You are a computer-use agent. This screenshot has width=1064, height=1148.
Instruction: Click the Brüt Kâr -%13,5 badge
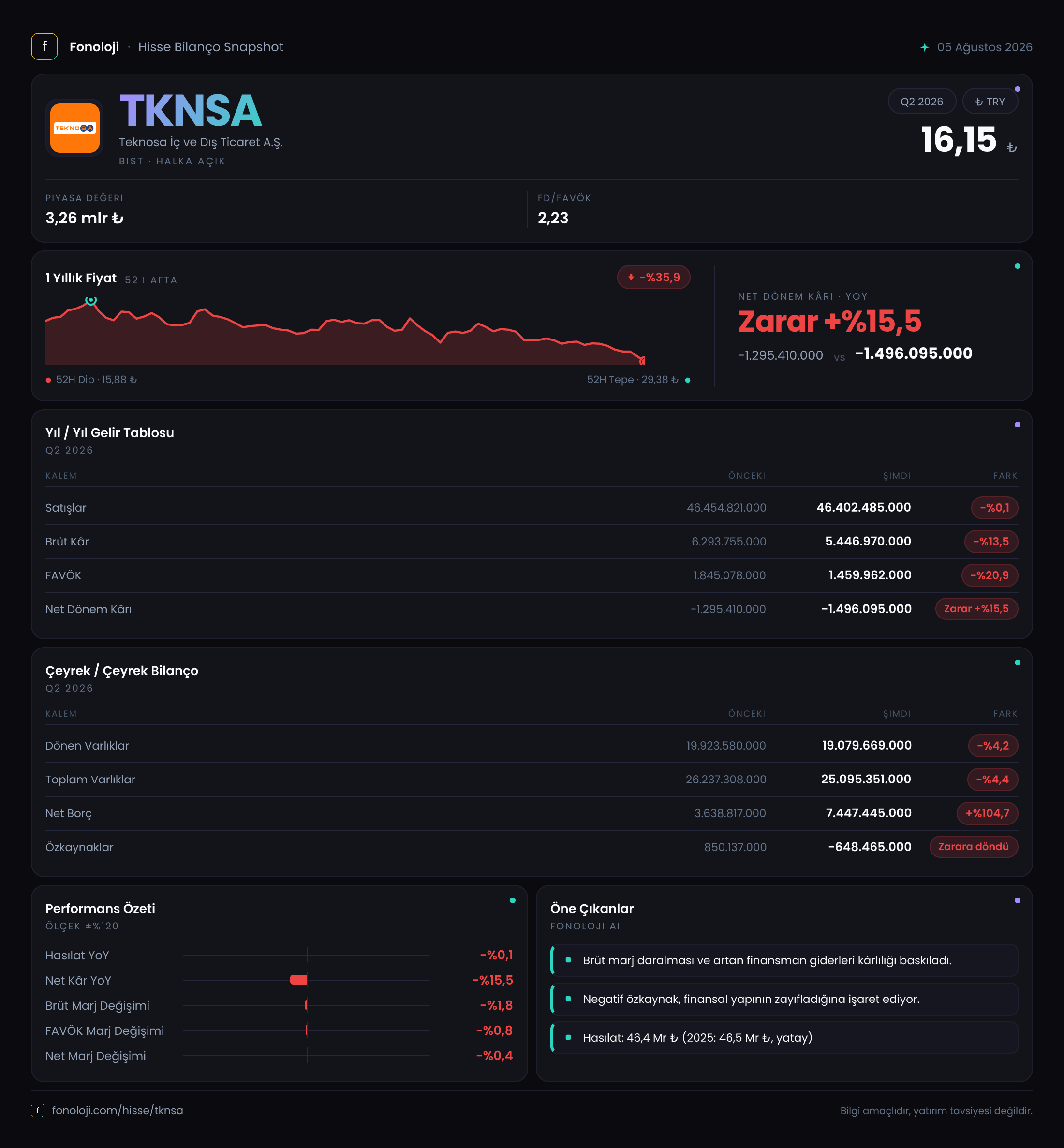(x=991, y=541)
